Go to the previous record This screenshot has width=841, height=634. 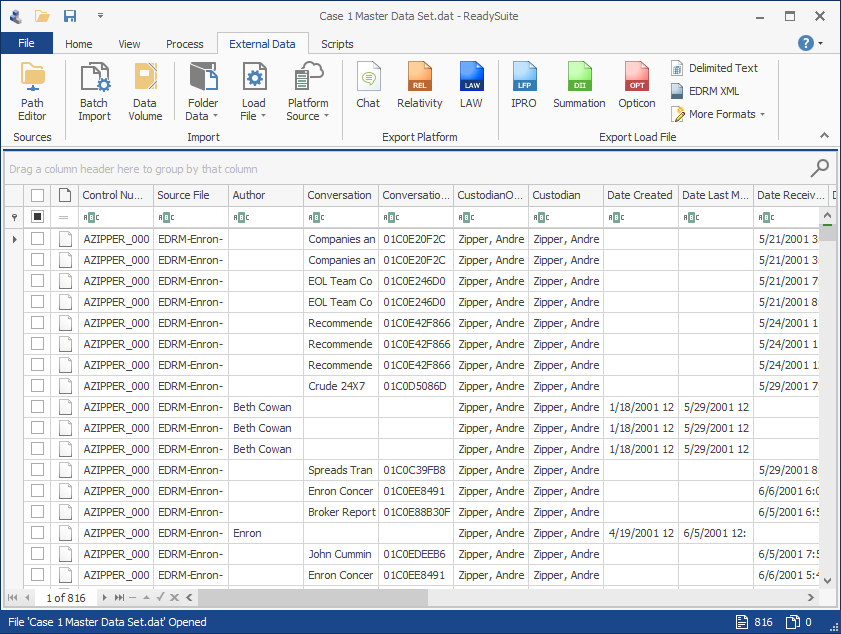27,597
